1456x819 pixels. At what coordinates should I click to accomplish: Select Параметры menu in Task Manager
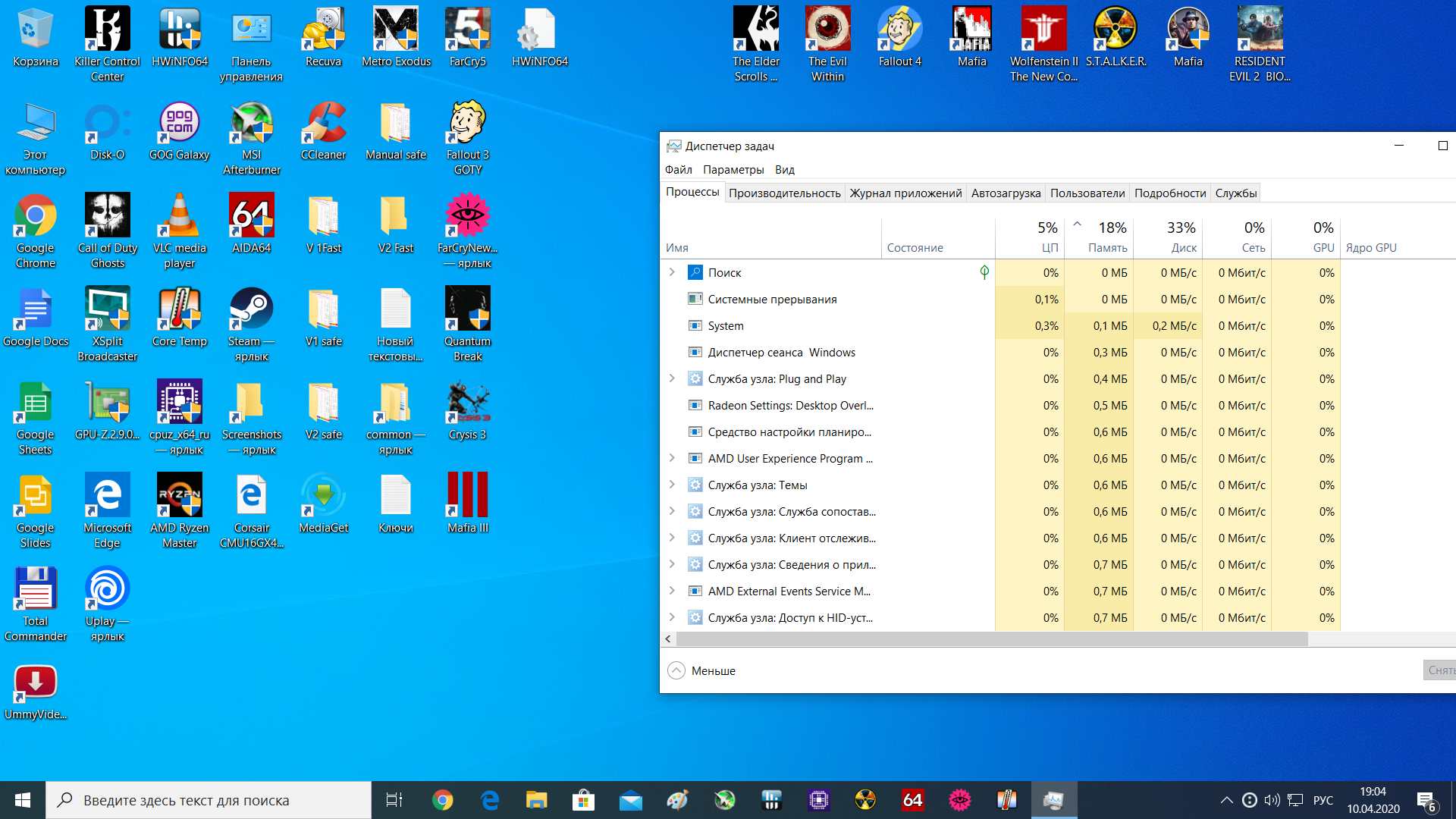[733, 169]
